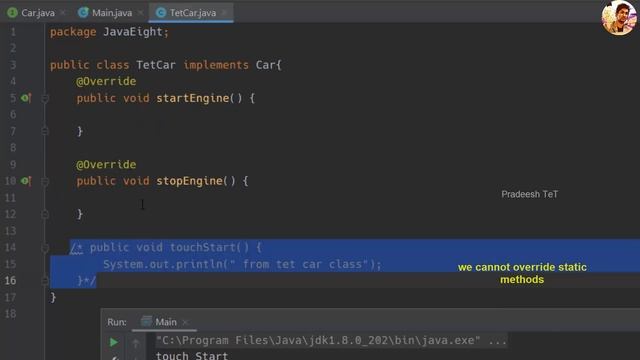This screenshot has width=640, height=360.
Task: Click the Main.java class file icon
Action: tap(83, 13)
